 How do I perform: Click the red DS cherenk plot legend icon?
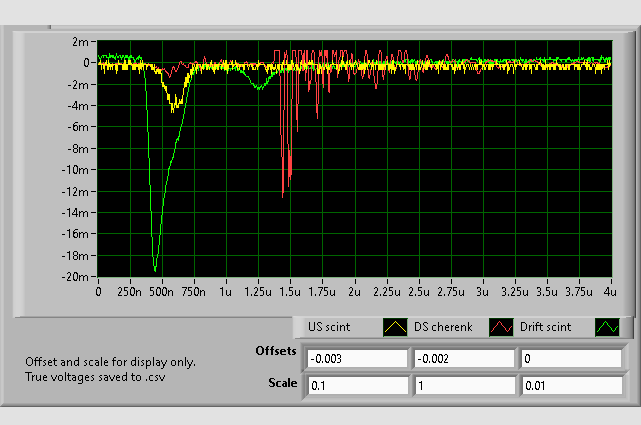point(500,327)
